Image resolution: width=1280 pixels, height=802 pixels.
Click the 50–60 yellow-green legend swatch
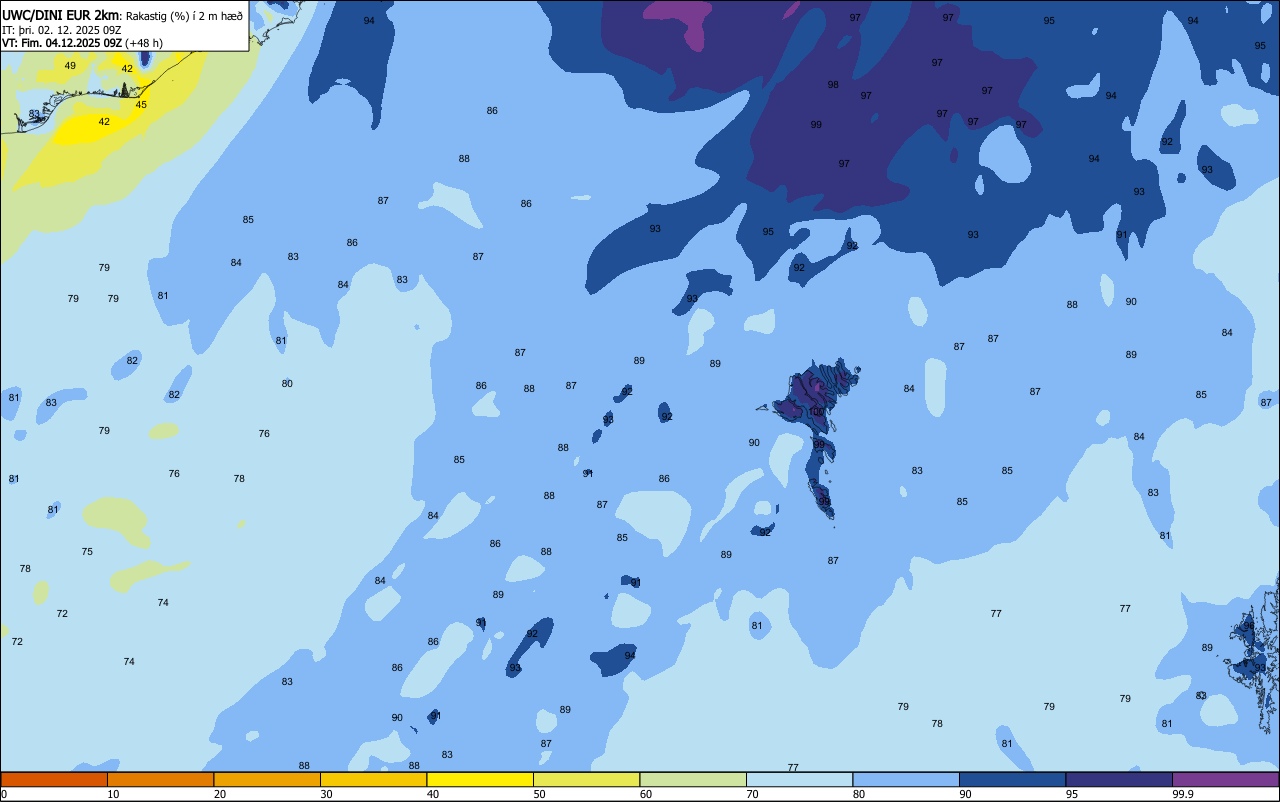pyautogui.click(x=586, y=779)
